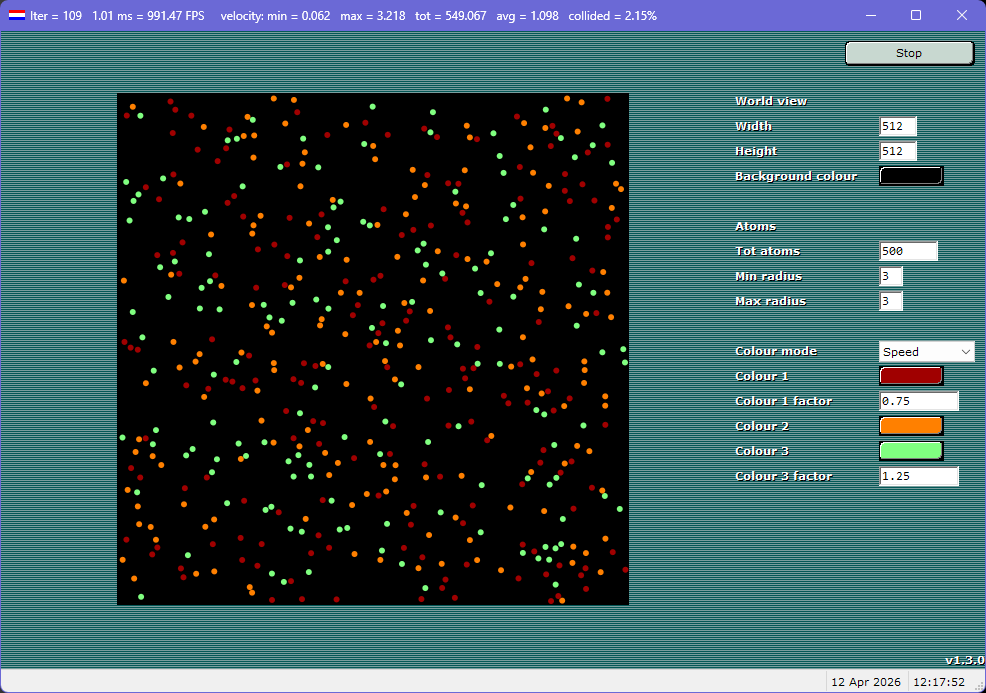
Task: Minimize the simulation window
Action: pos(870,16)
